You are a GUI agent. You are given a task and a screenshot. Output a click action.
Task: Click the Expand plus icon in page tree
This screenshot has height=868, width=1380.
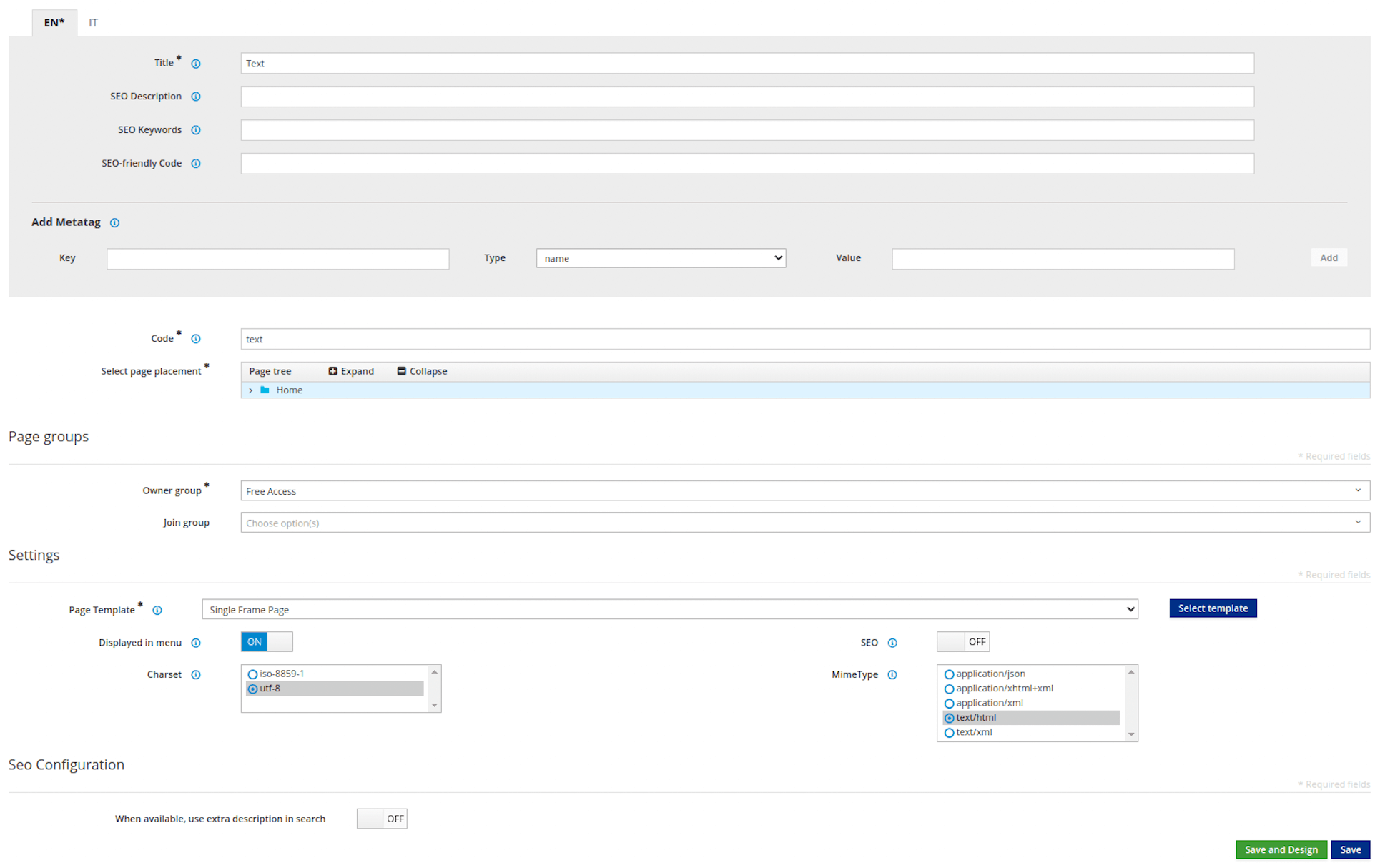332,371
